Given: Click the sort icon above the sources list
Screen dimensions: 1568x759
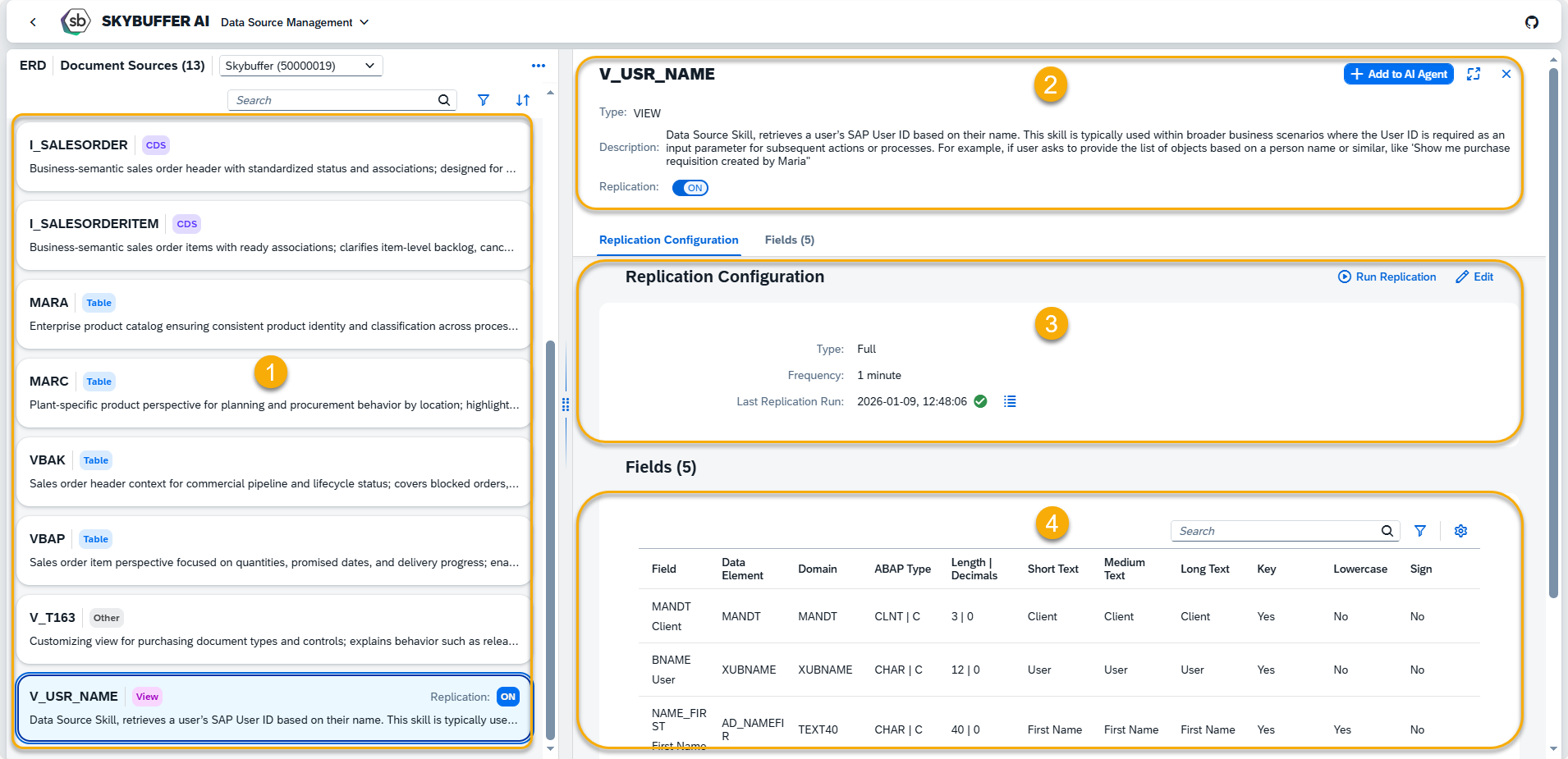Looking at the screenshot, I should [523, 100].
